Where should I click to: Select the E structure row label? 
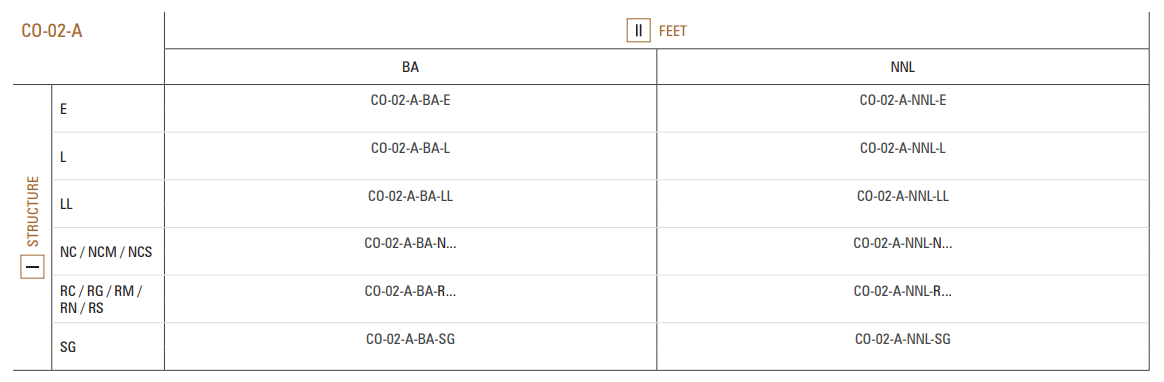(x=64, y=109)
